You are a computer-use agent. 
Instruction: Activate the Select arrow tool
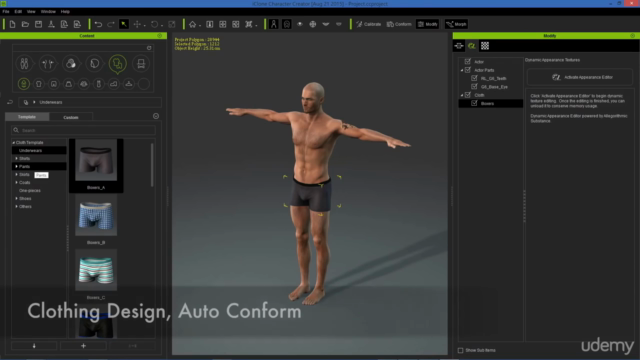point(124,24)
